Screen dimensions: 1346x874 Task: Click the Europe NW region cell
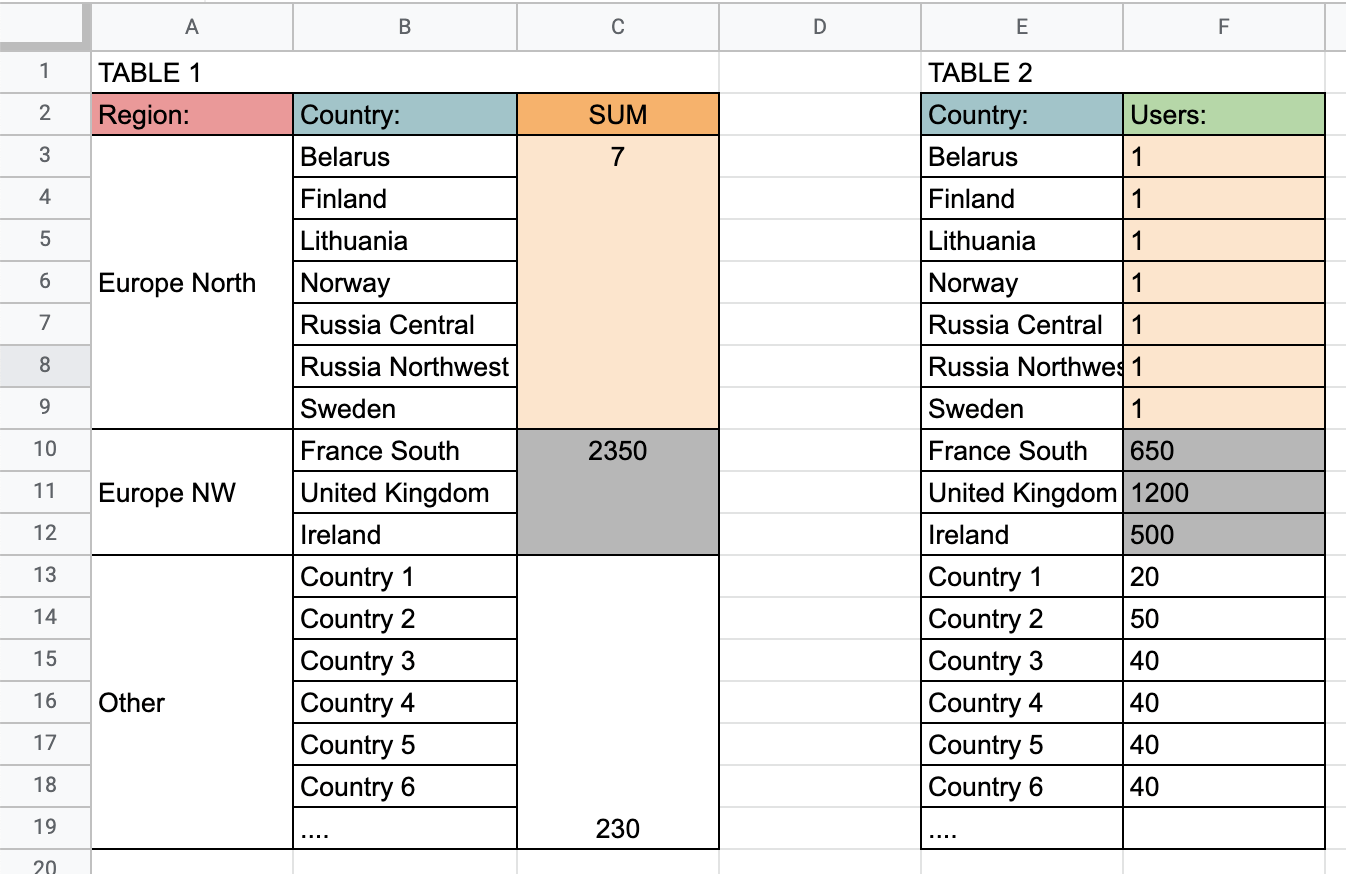coord(192,492)
